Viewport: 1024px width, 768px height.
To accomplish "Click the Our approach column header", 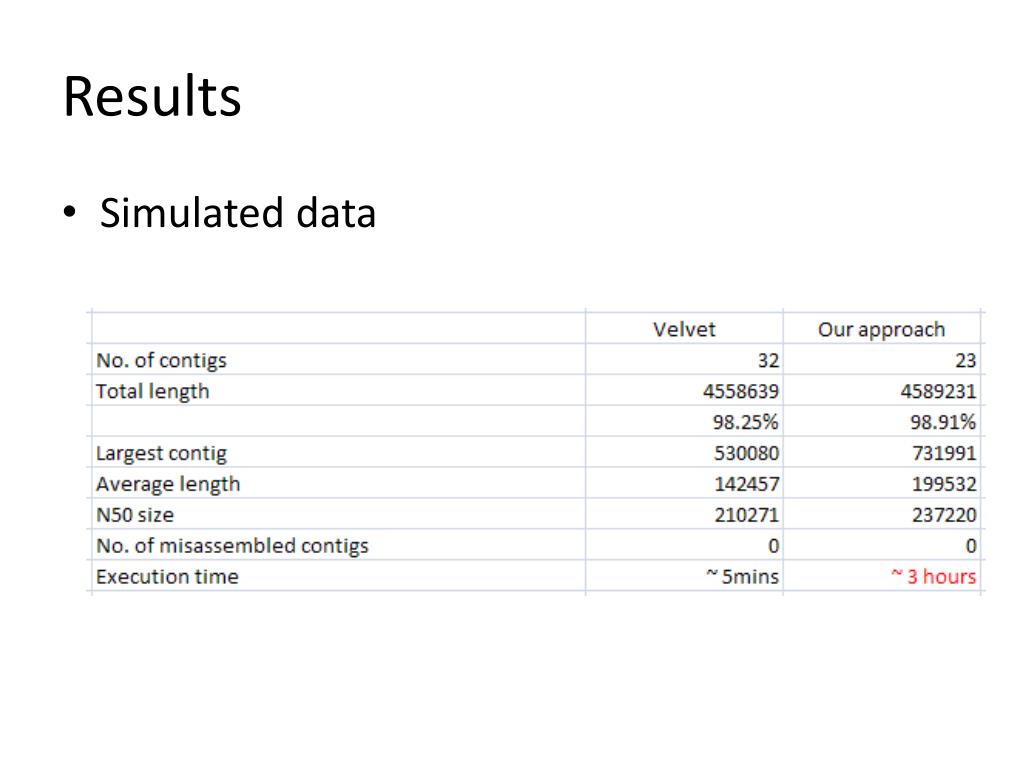I will pos(881,330).
